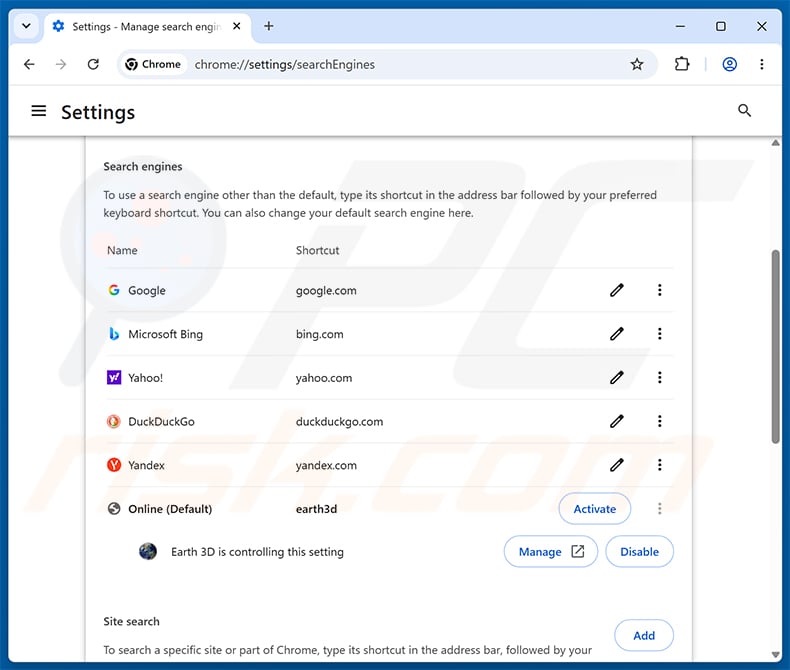
Task: Search settings with the magnifier icon
Action: (x=744, y=110)
